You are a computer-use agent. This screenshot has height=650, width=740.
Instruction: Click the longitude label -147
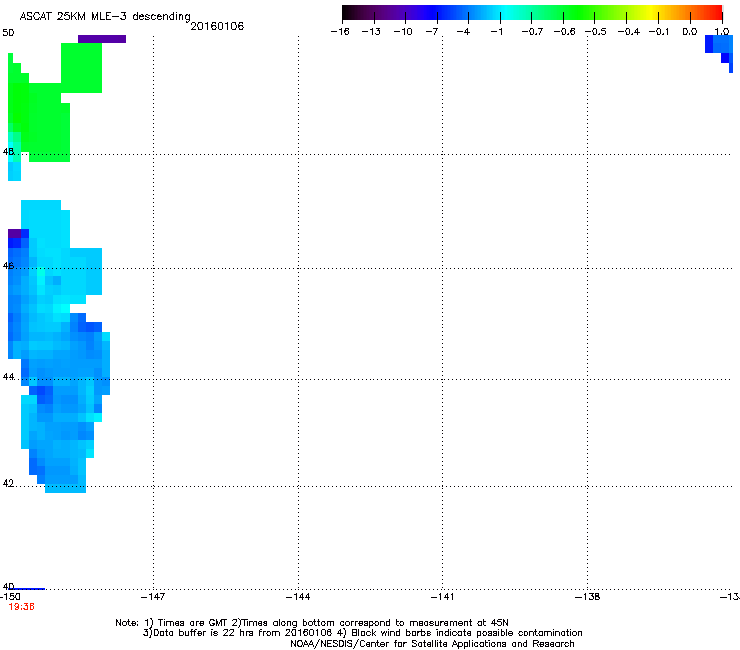[x=153, y=597]
